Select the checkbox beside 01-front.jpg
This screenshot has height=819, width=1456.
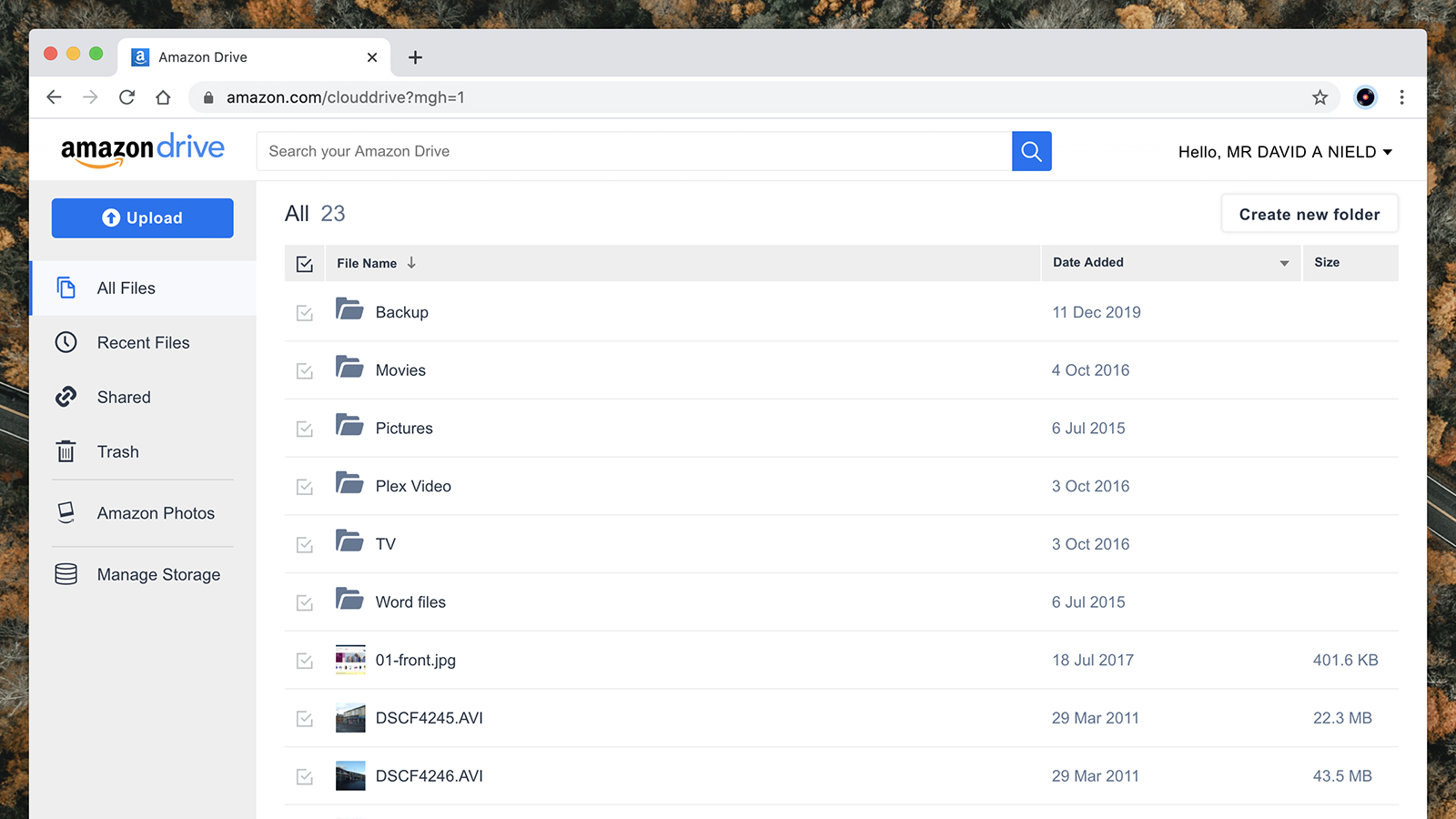(304, 661)
